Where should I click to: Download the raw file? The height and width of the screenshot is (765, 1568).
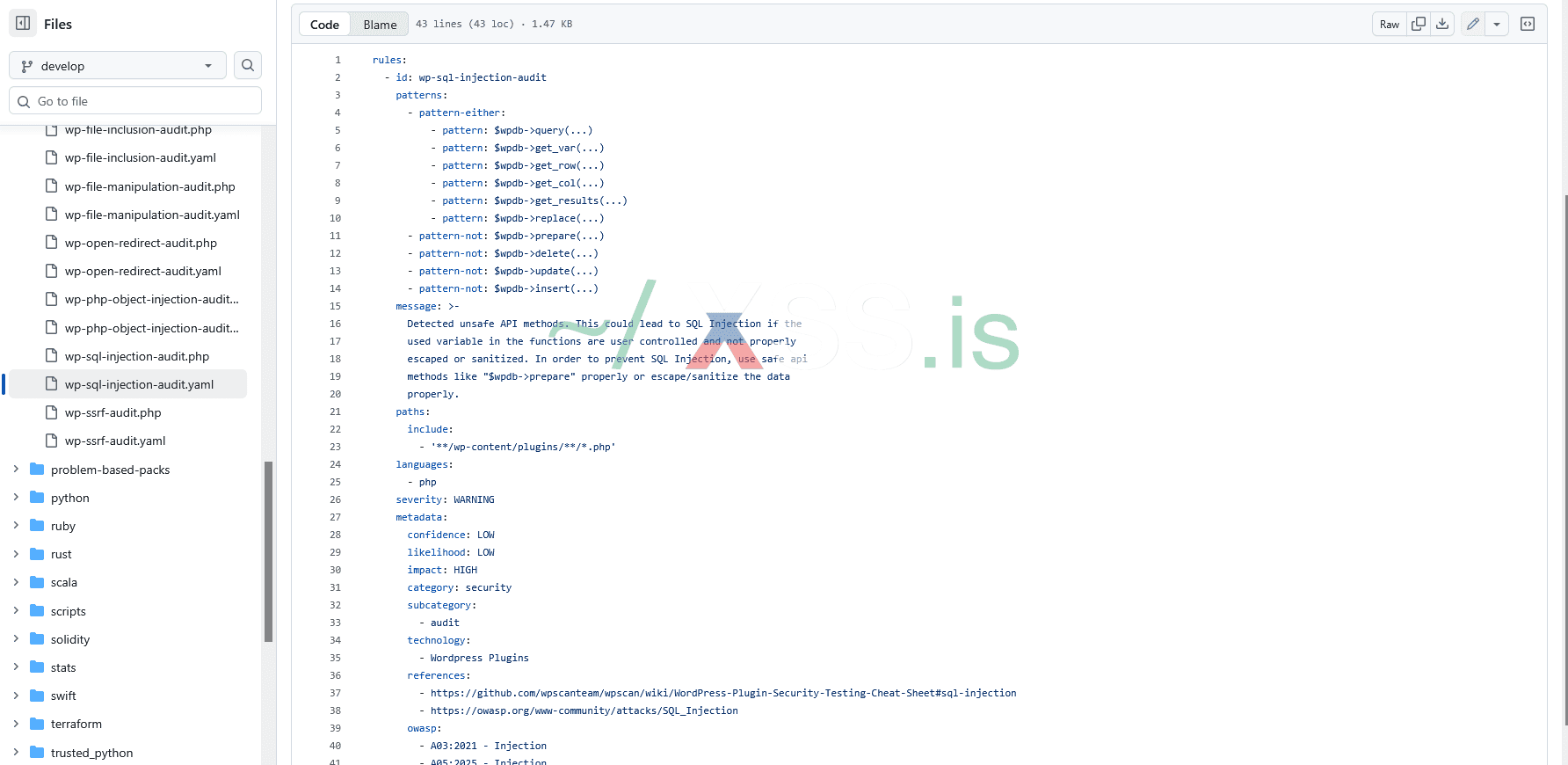tap(1442, 24)
